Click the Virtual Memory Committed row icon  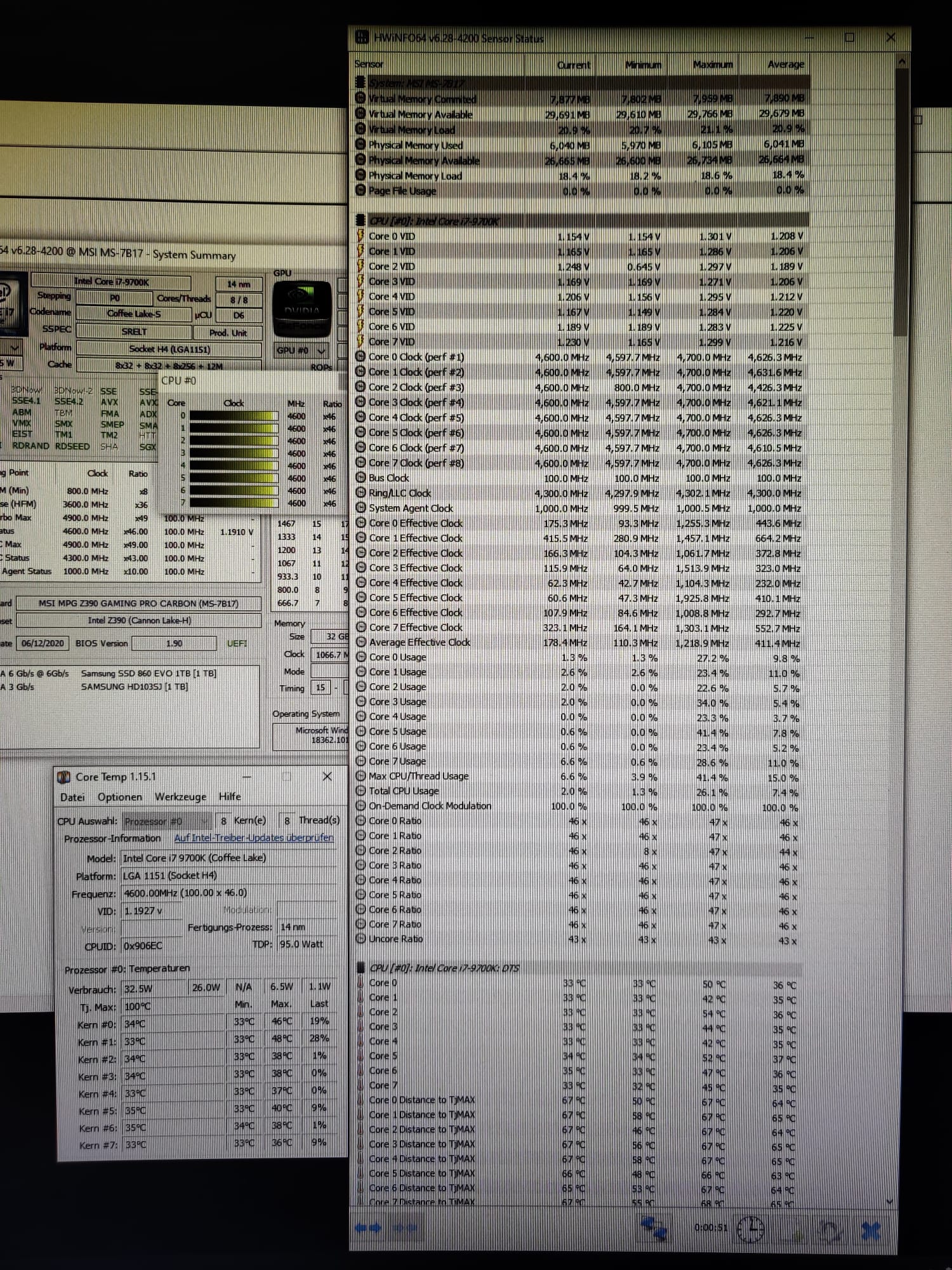click(360, 98)
